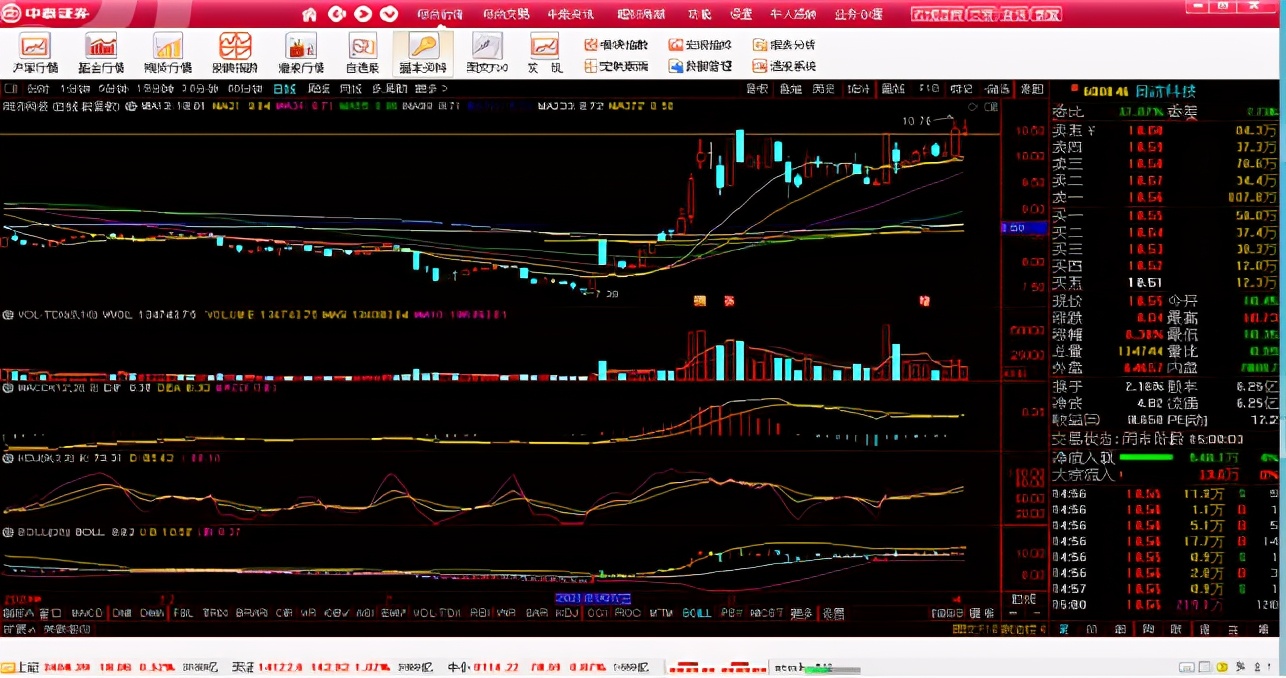The width and height of the screenshot is (1286, 678).
Task: Switch indicator to TRIX tab
Action: pos(215,613)
